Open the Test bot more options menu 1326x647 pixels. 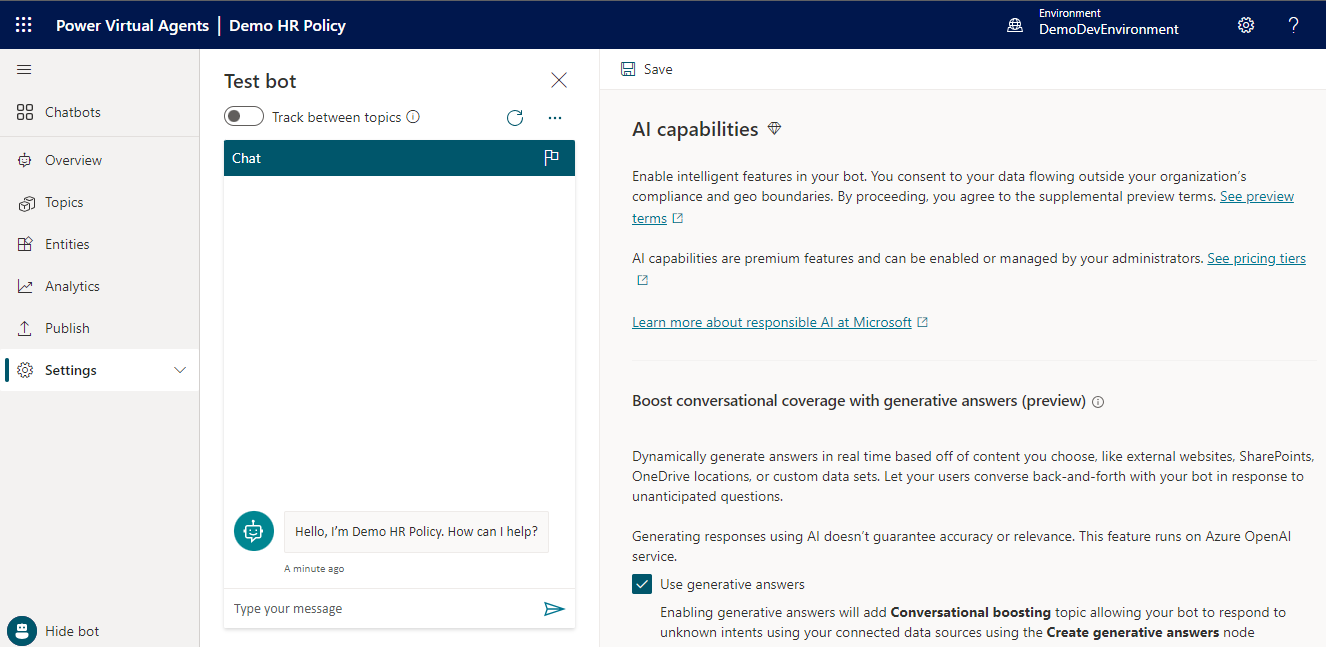coord(555,117)
